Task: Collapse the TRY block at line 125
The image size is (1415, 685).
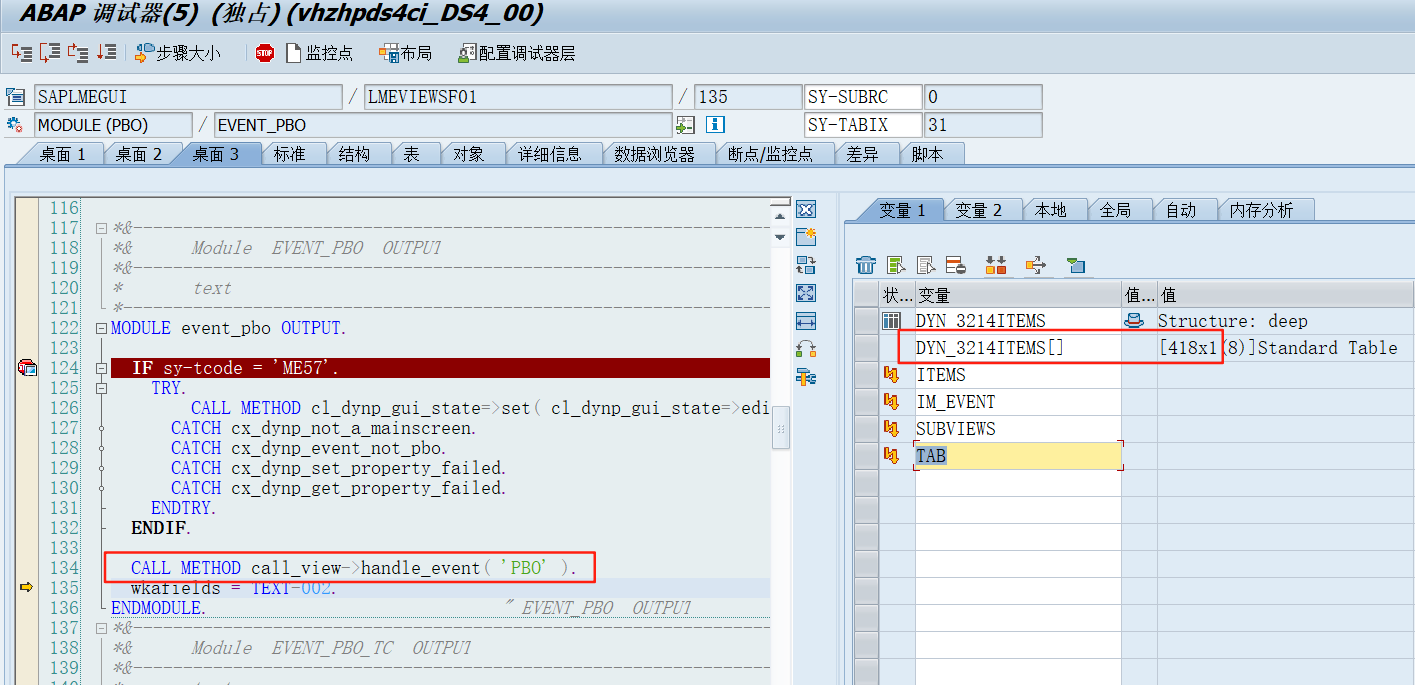Action: point(101,387)
